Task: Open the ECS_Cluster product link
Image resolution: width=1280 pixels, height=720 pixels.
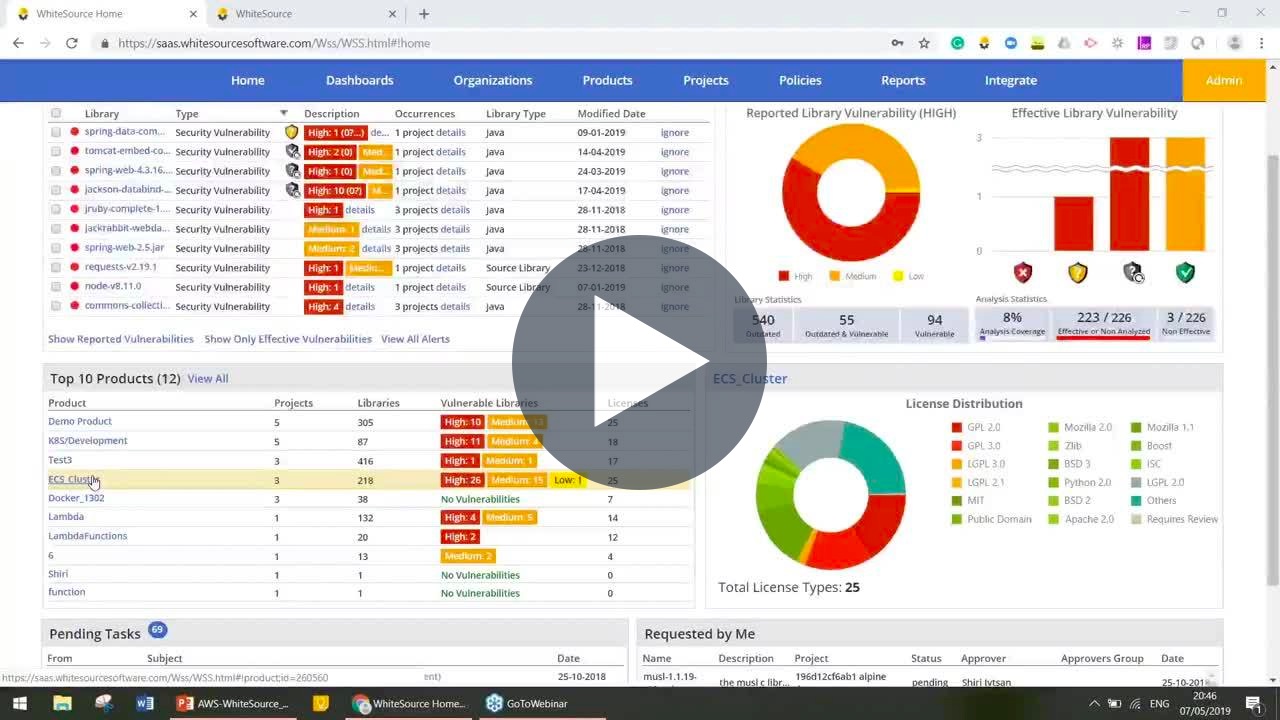Action: click(x=73, y=479)
